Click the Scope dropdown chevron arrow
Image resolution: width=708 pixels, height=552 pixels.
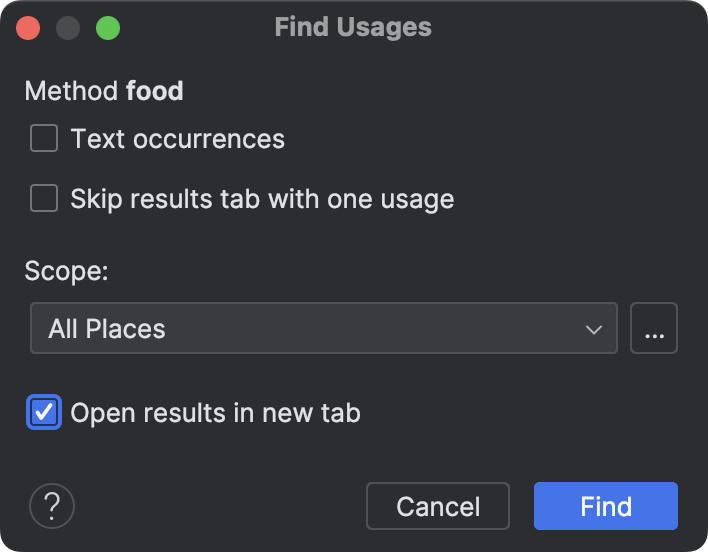pyautogui.click(x=594, y=329)
